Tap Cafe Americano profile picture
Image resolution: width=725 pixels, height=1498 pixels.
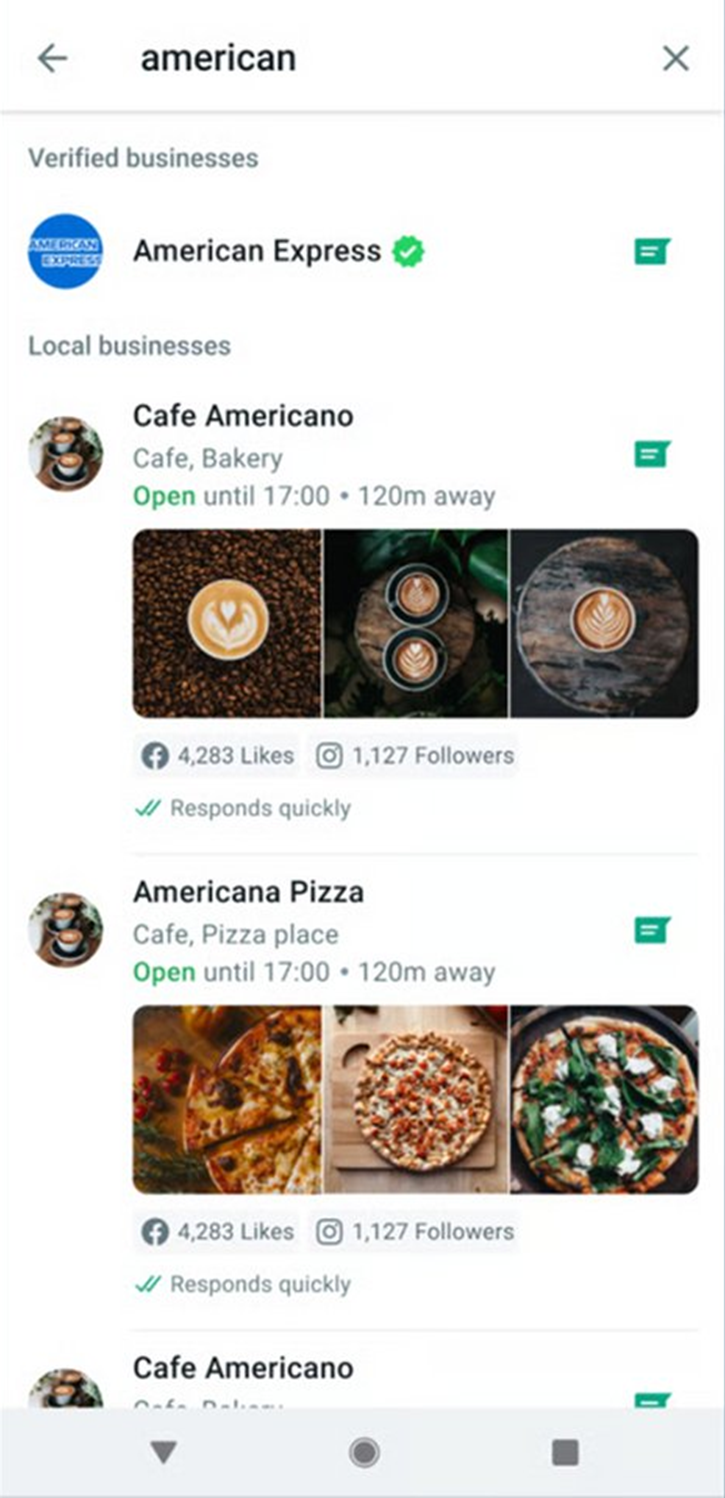click(x=65, y=454)
